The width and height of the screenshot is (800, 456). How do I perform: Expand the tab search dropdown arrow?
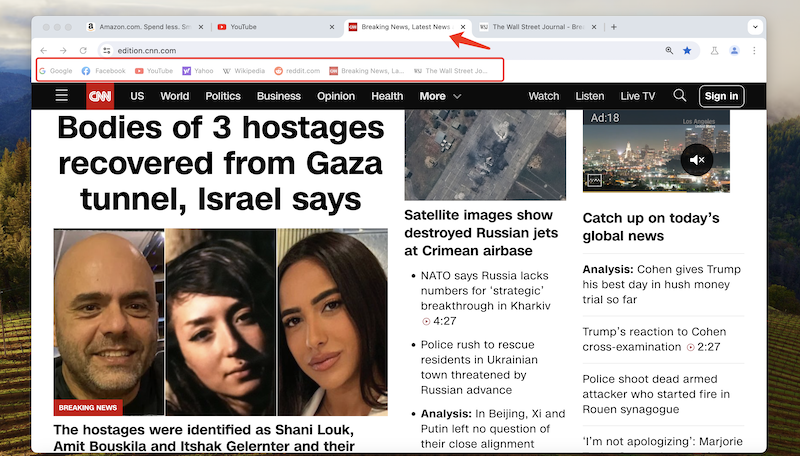click(755, 27)
